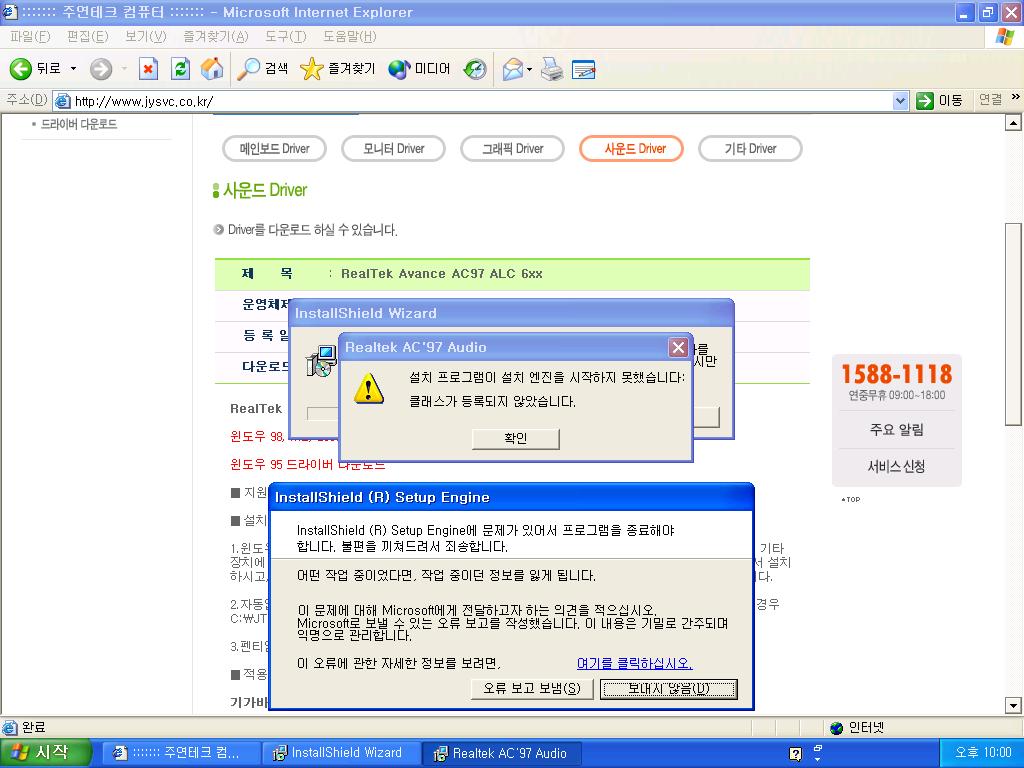The height and width of the screenshot is (768, 1024).
Task: Open the Mail button dropdown arrow
Action: (x=530, y=69)
